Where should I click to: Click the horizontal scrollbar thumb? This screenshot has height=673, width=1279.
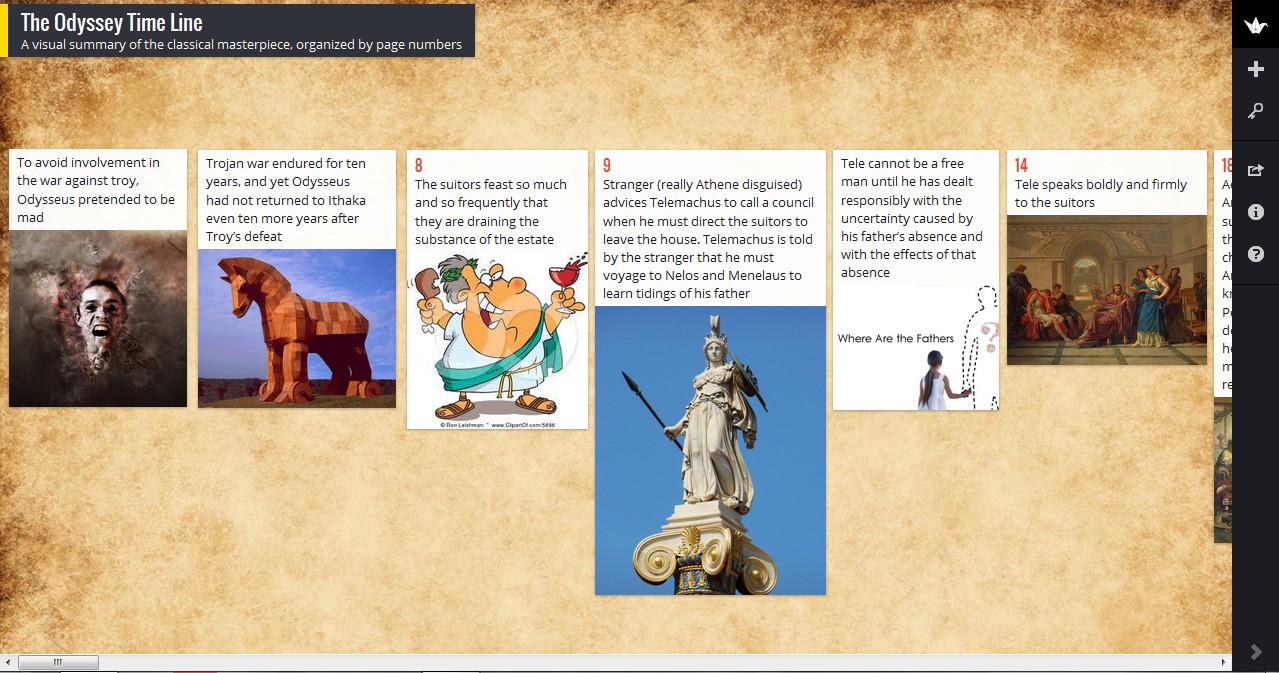tap(58, 662)
